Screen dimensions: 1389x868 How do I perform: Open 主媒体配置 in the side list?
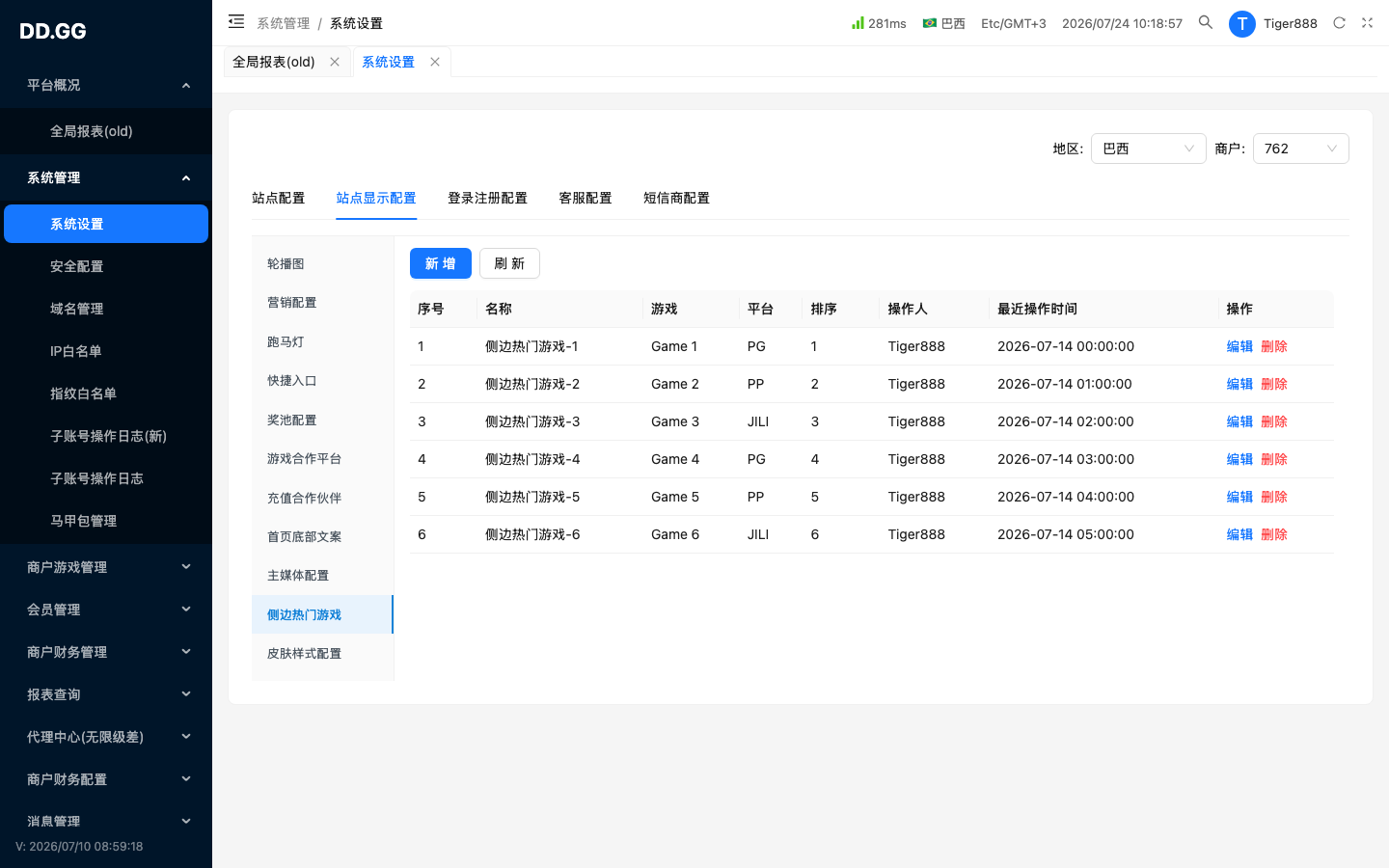point(322,575)
